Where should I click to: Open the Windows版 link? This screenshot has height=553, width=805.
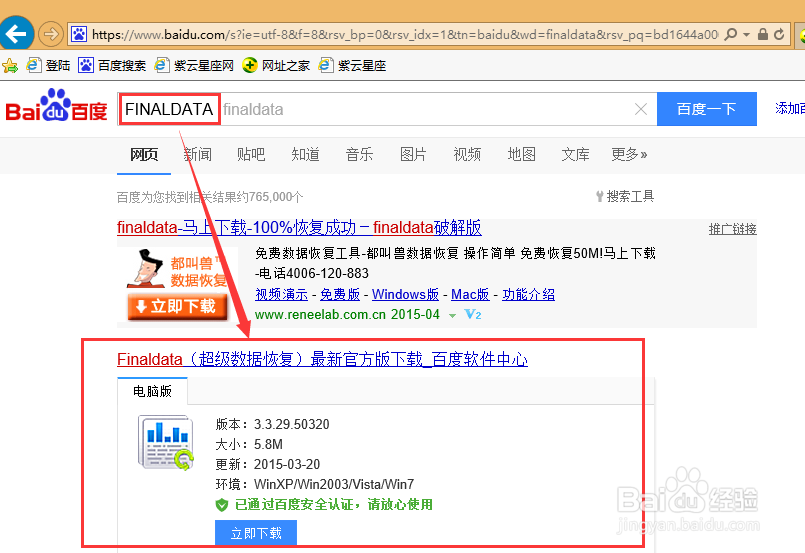coord(406,294)
